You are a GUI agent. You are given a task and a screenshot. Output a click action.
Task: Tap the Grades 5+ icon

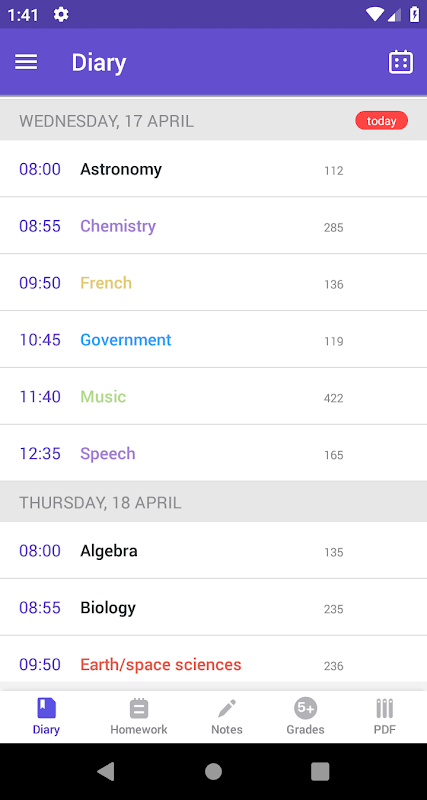coord(306,708)
